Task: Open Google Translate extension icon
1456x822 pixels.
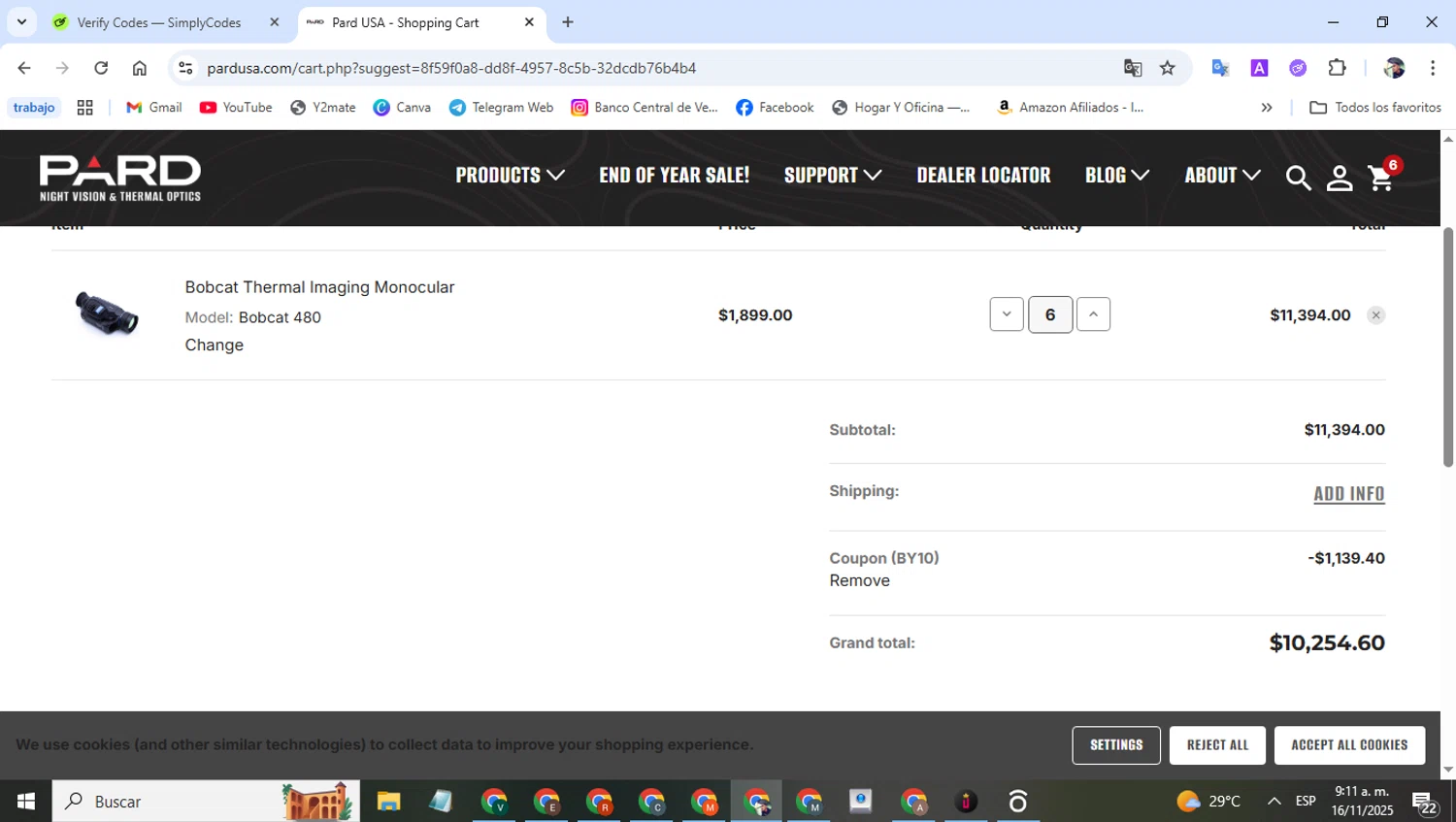Action: (1220, 68)
